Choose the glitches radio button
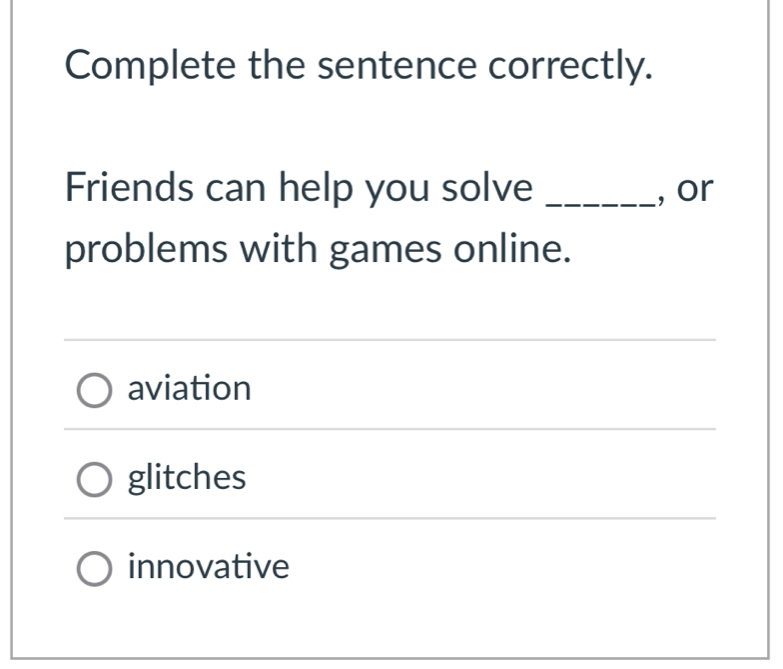Image resolution: width=783 pixels, height=669 pixels. (95, 481)
